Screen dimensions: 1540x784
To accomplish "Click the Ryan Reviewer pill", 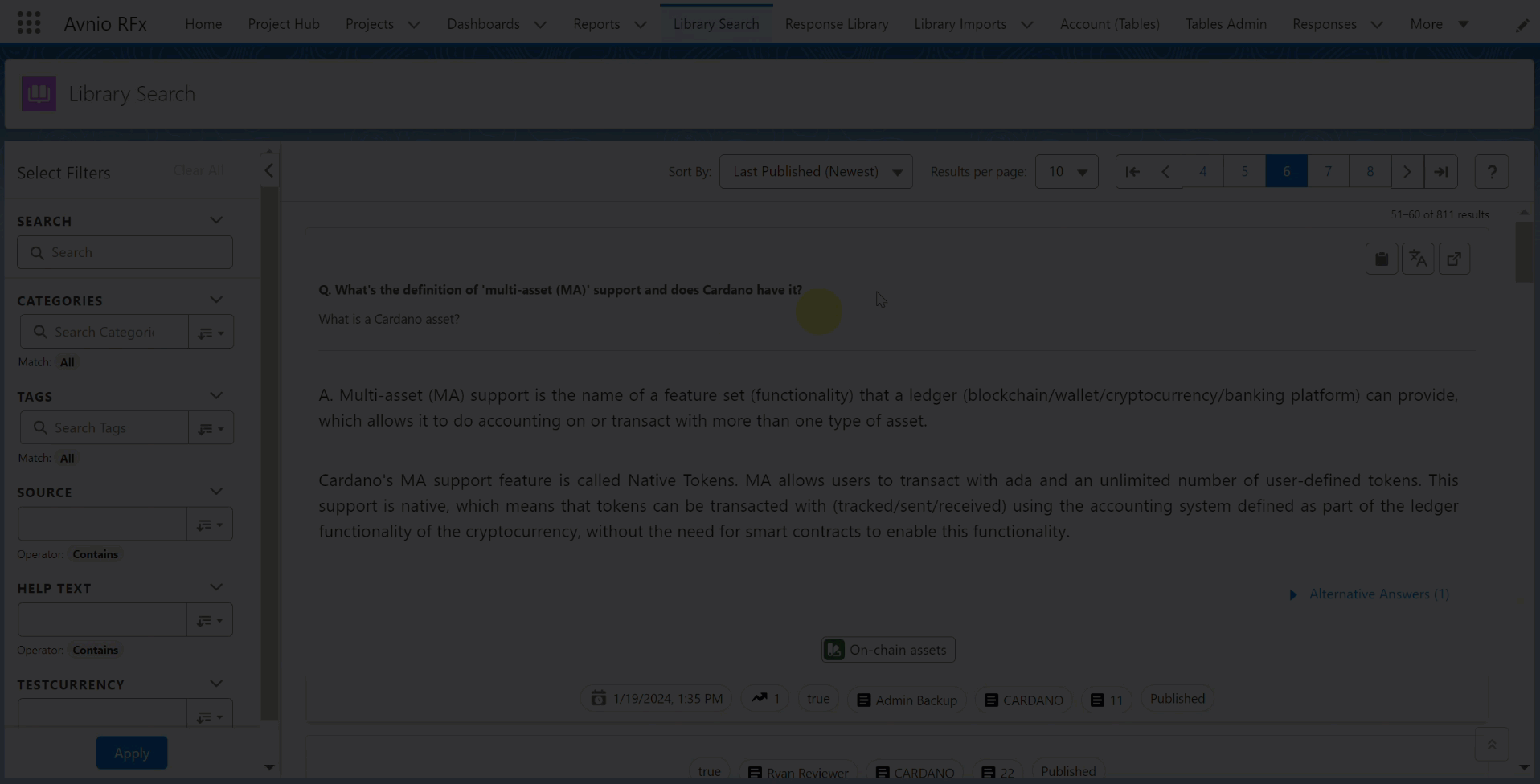I will [x=798, y=772].
